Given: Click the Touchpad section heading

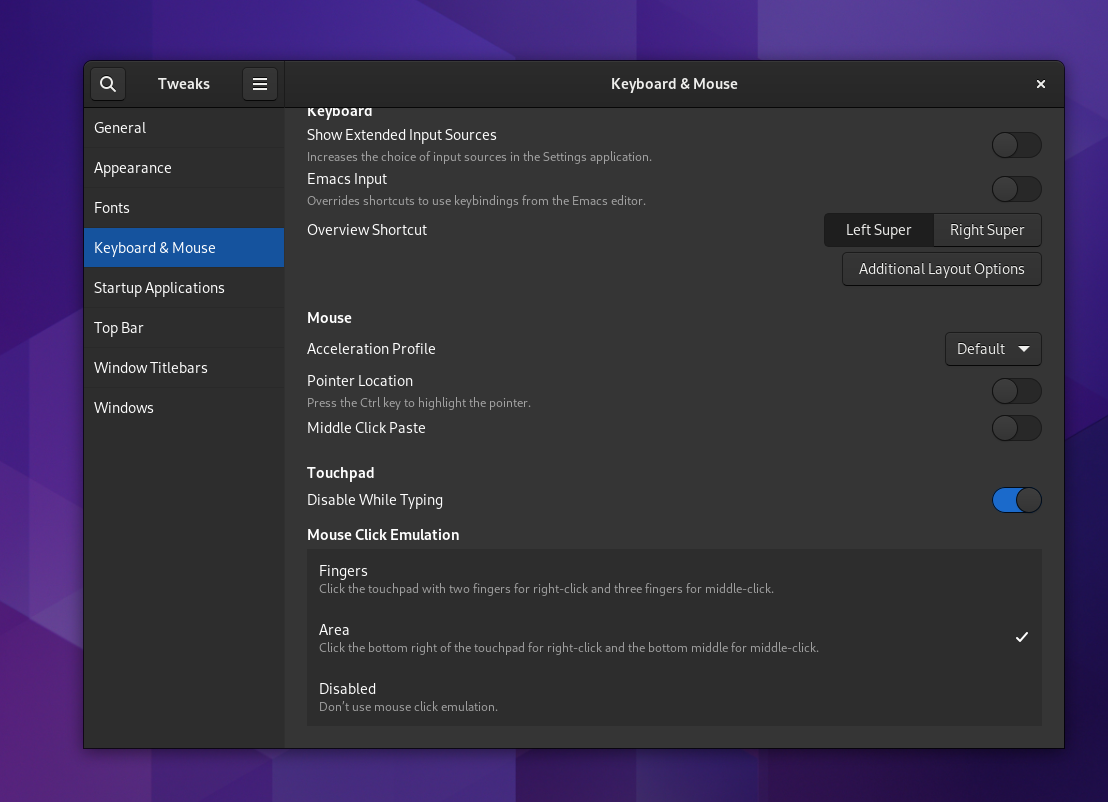Looking at the screenshot, I should point(341,473).
